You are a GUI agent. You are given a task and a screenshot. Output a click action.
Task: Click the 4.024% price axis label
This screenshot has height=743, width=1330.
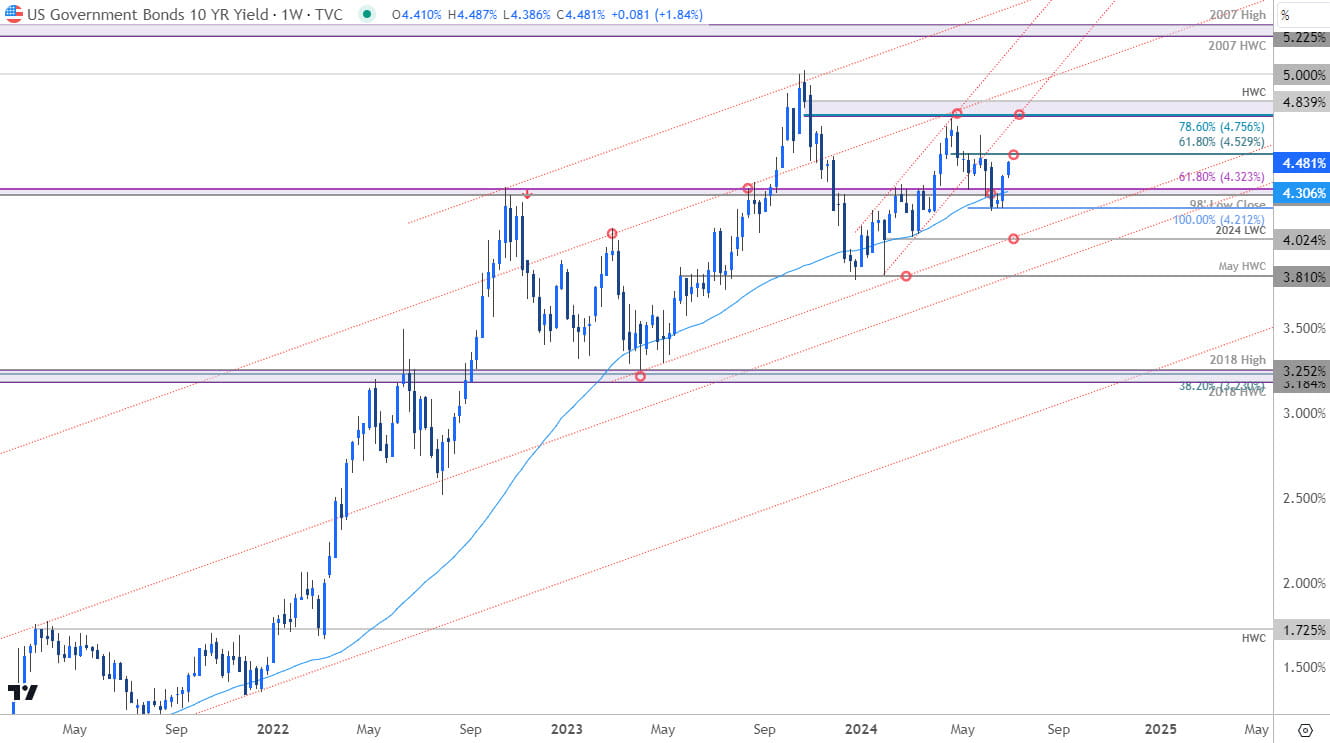(x=1300, y=240)
